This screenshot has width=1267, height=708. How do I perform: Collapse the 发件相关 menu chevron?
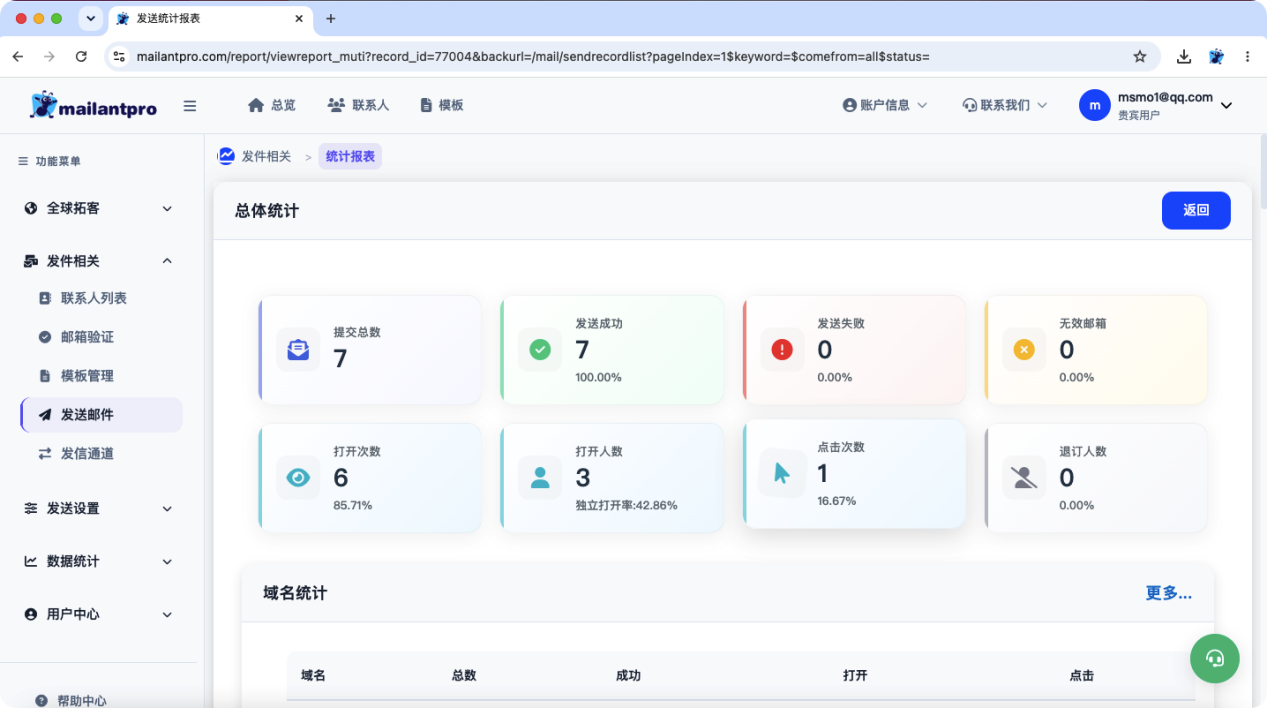(x=167, y=261)
